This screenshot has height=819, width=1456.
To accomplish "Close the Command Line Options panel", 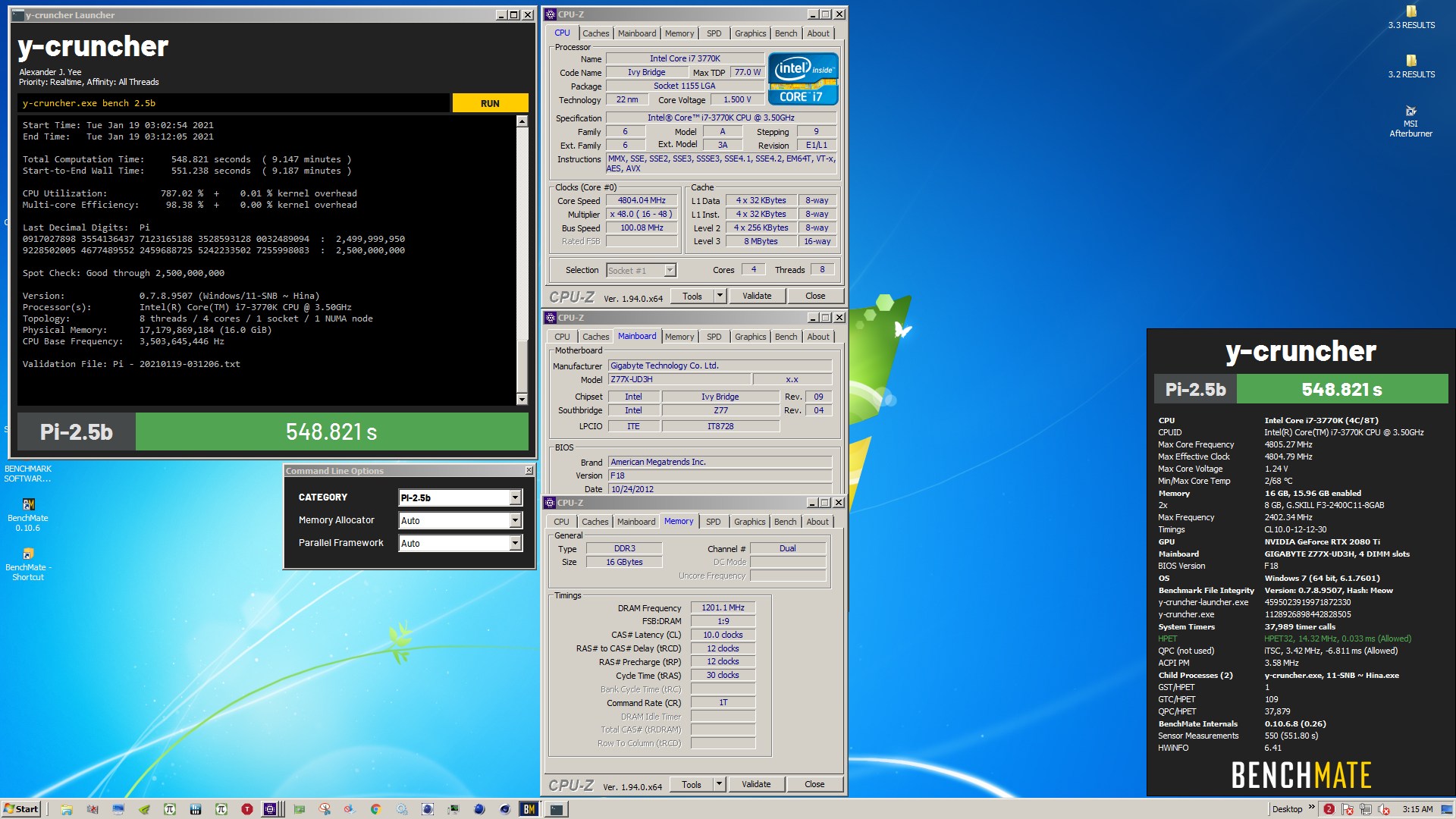I will (x=529, y=470).
